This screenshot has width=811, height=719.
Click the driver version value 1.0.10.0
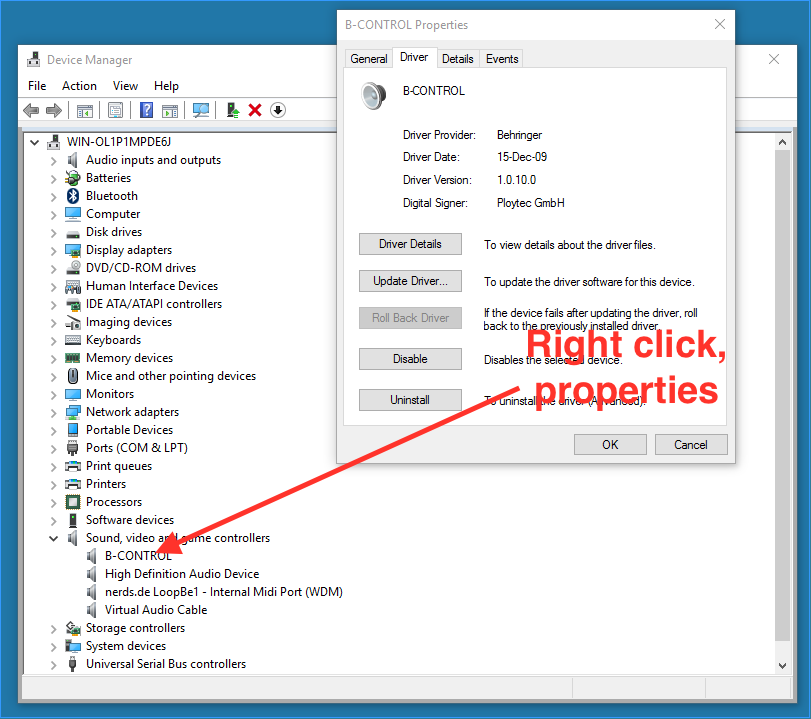point(517,180)
